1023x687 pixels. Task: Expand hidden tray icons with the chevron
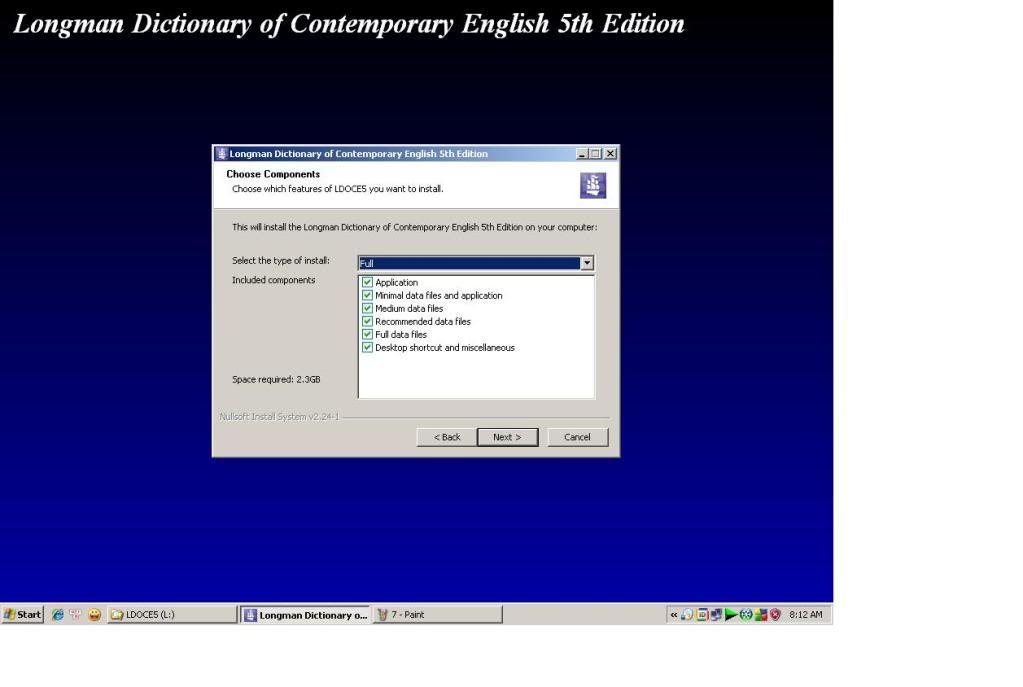[674, 615]
